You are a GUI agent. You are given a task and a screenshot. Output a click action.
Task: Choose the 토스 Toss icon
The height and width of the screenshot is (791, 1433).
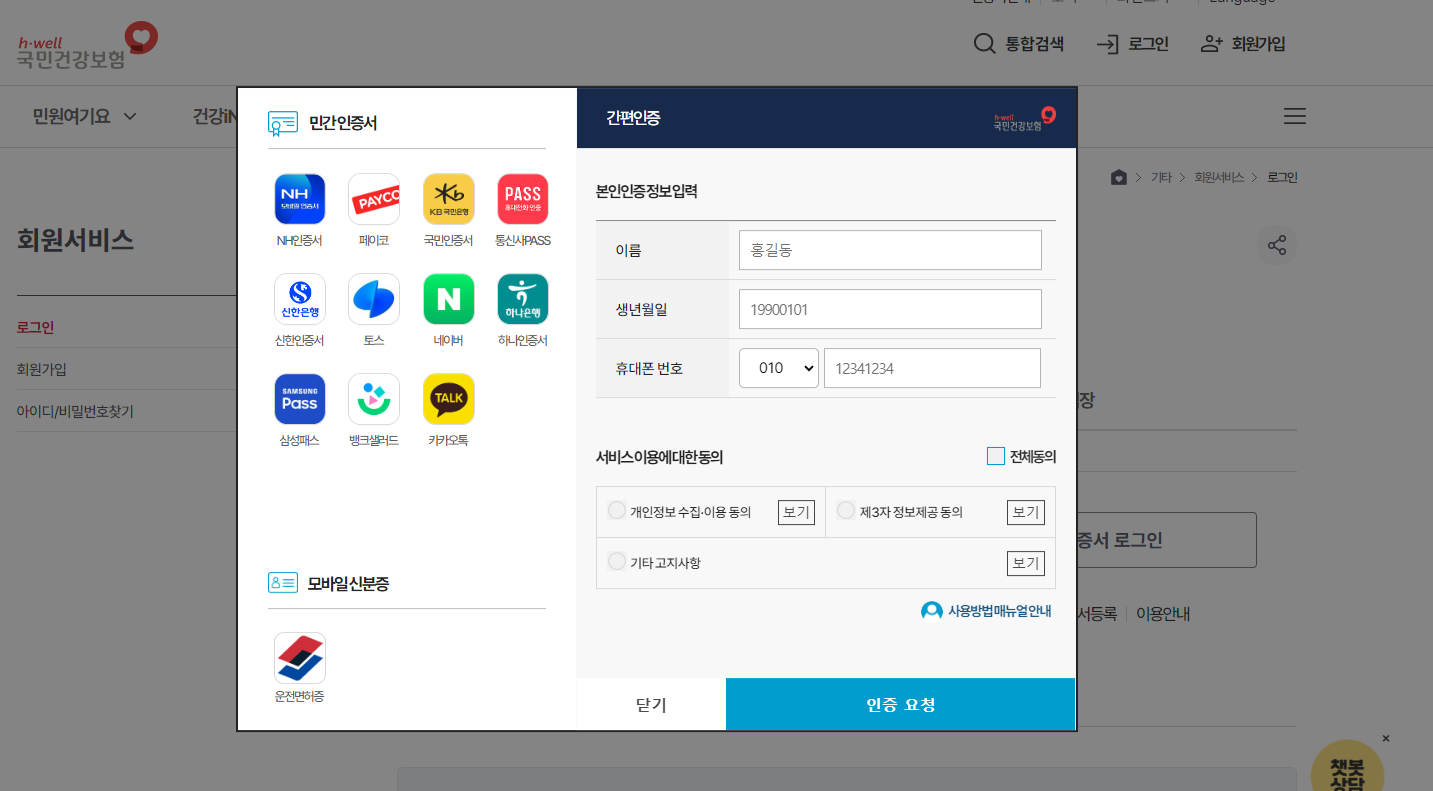(x=374, y=299)
